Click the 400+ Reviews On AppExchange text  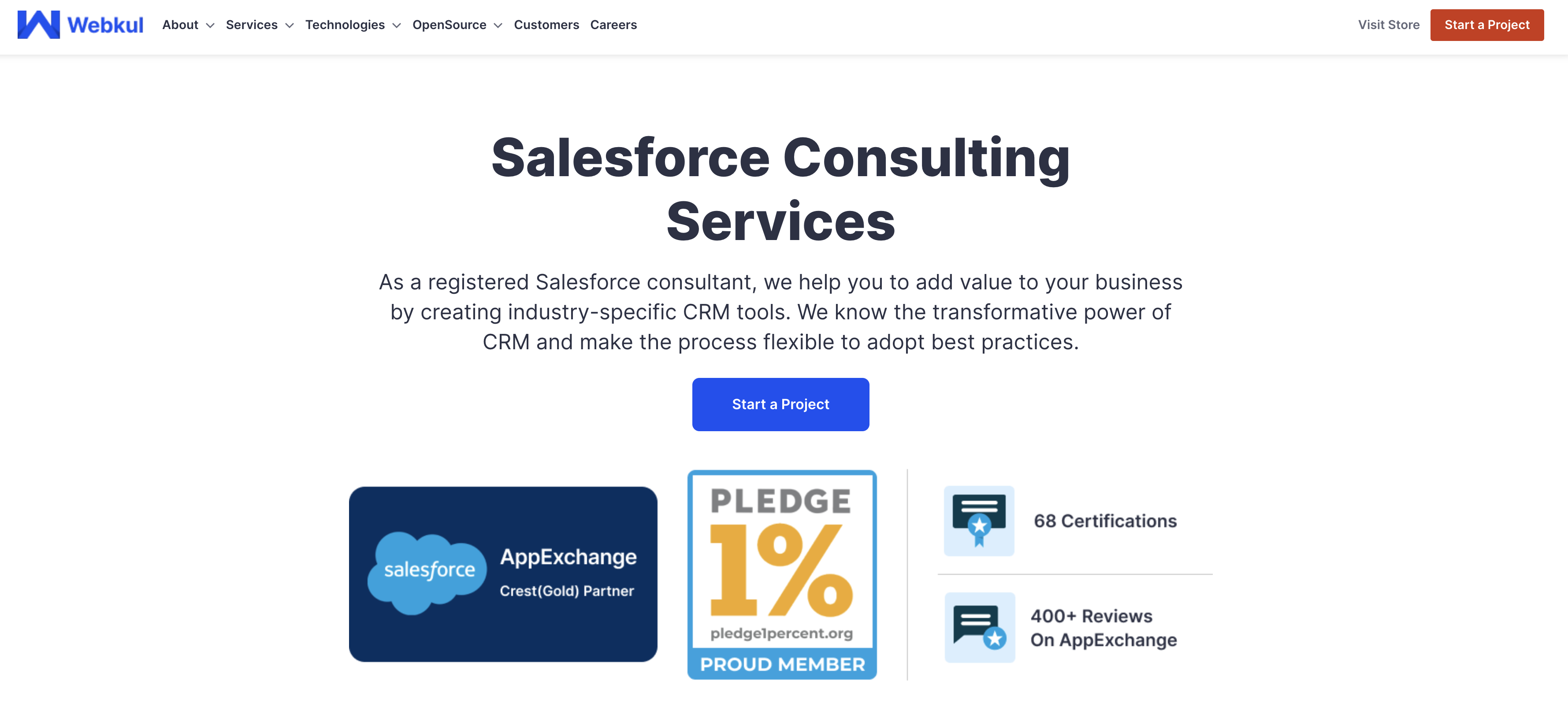[1103, 627]
